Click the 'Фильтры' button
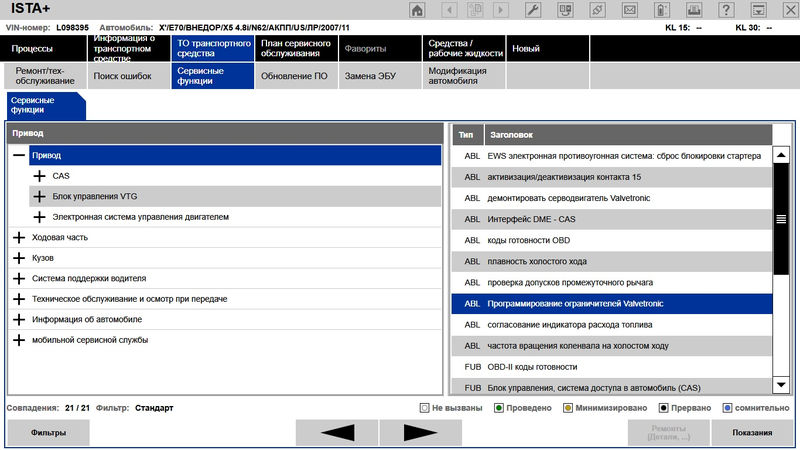This screenshot has height=450, width=800. point(48,433)
